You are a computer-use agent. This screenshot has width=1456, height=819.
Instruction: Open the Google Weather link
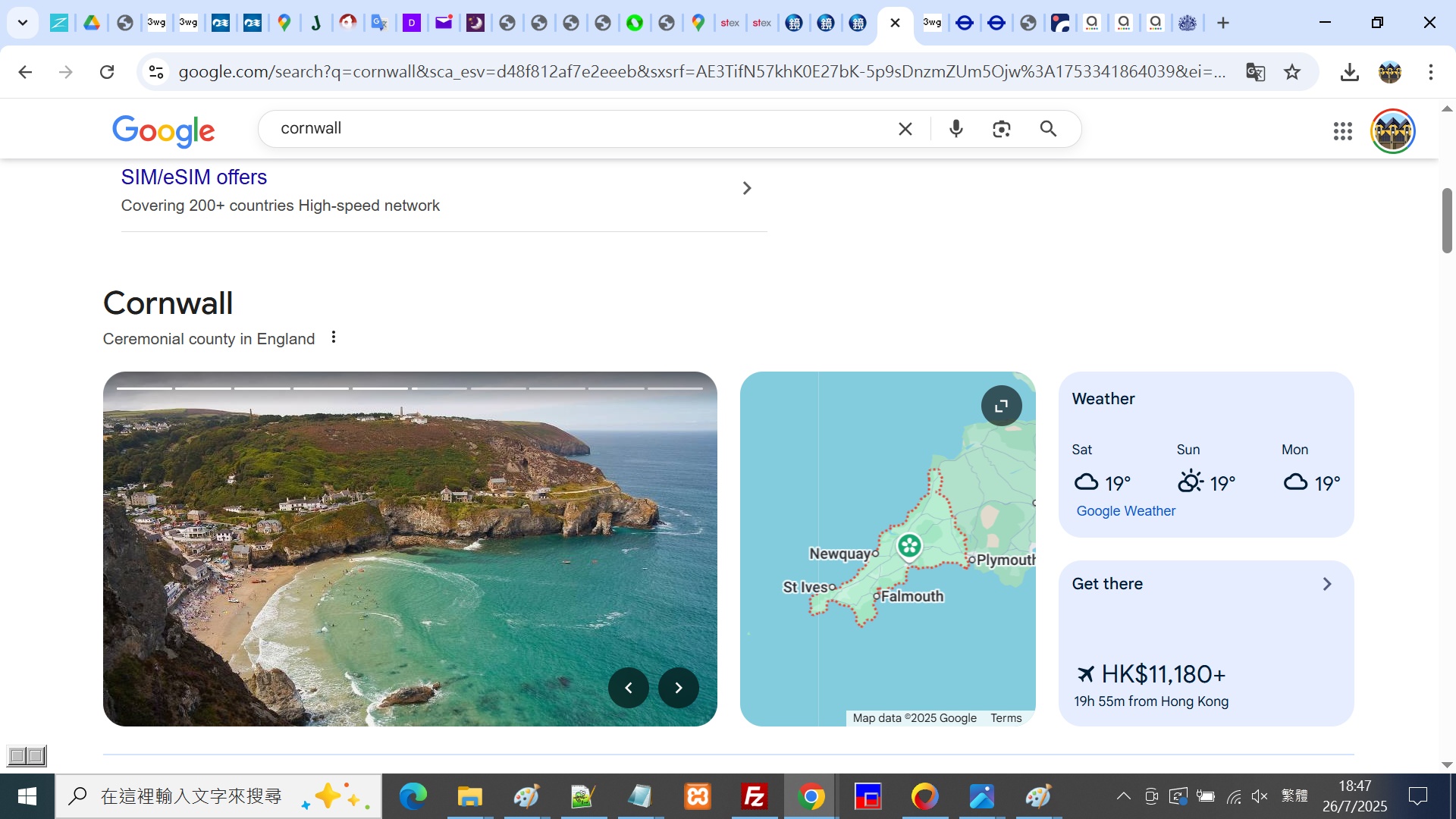coord(1125,511)
